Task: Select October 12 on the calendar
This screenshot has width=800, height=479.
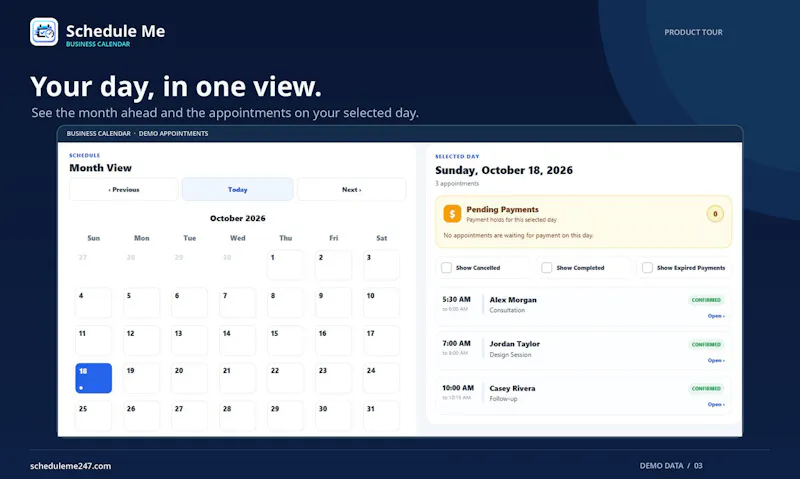Action: [141, 340]
